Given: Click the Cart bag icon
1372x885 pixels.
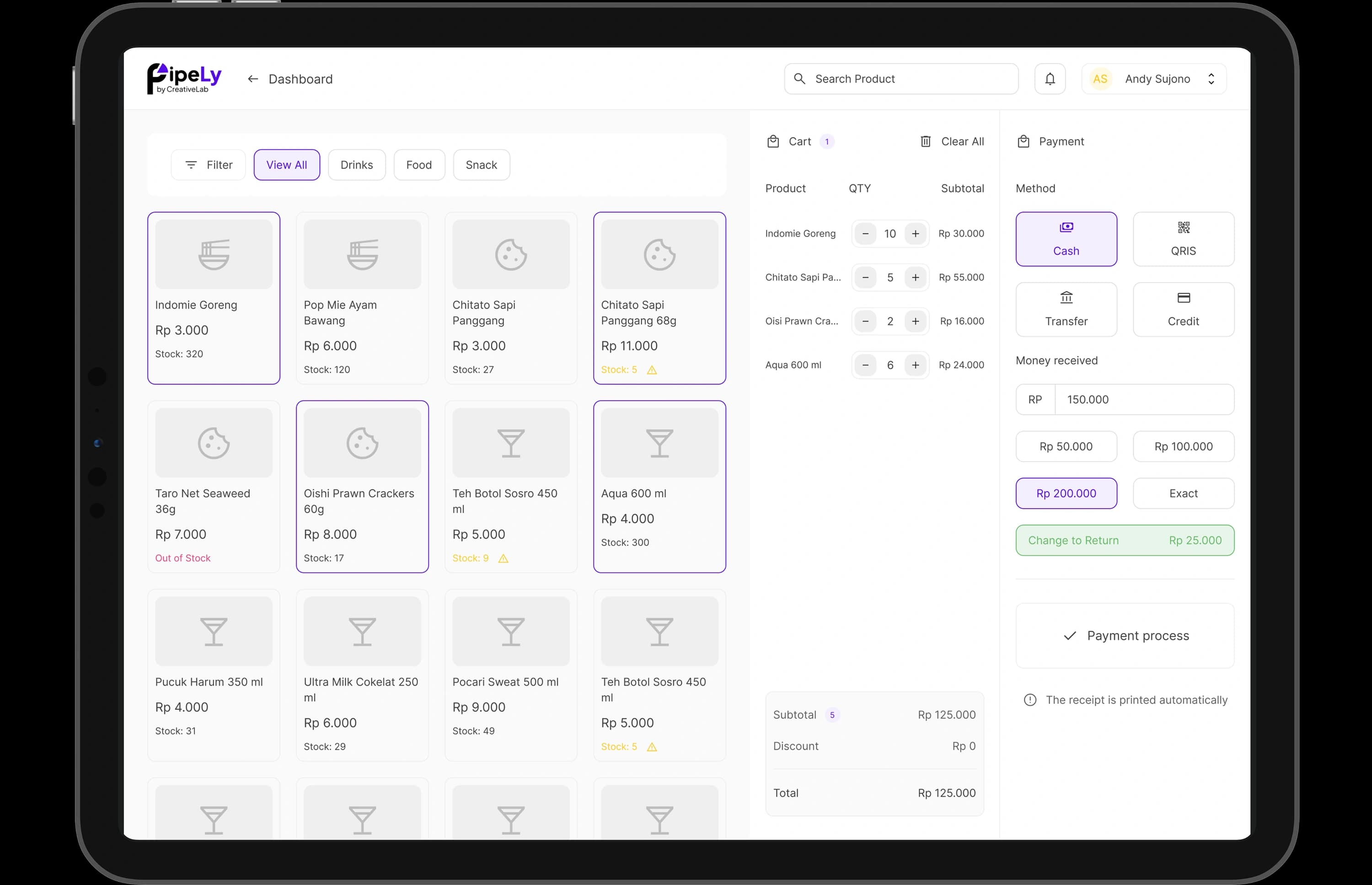Looking at the screenshot, I should point(773,141).
